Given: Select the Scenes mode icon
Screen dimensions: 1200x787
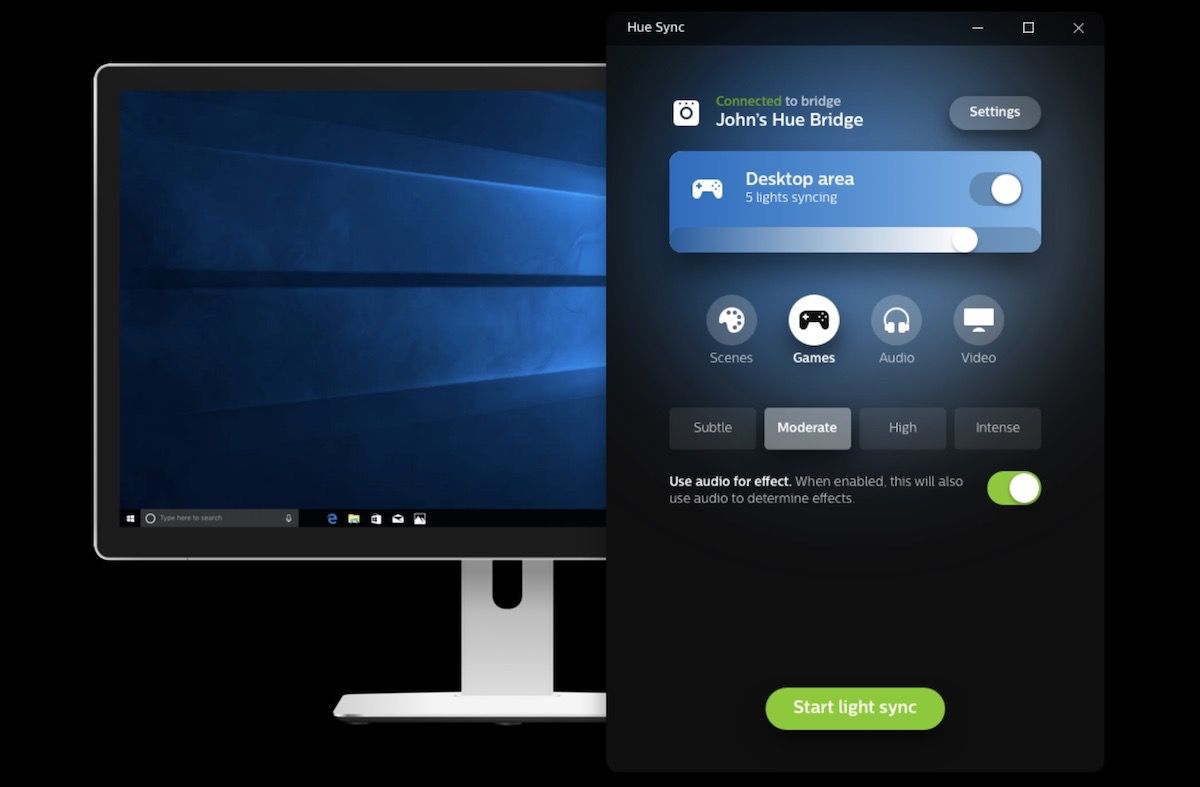Looking at the screenshot, I should 731,321.
